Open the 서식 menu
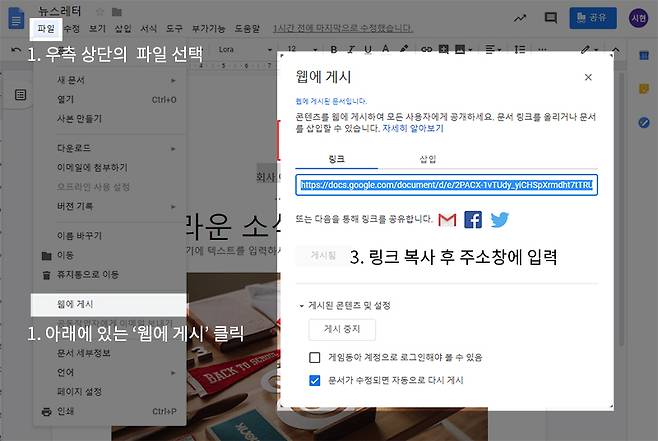The image size is (658, 441). coord(149,29)
